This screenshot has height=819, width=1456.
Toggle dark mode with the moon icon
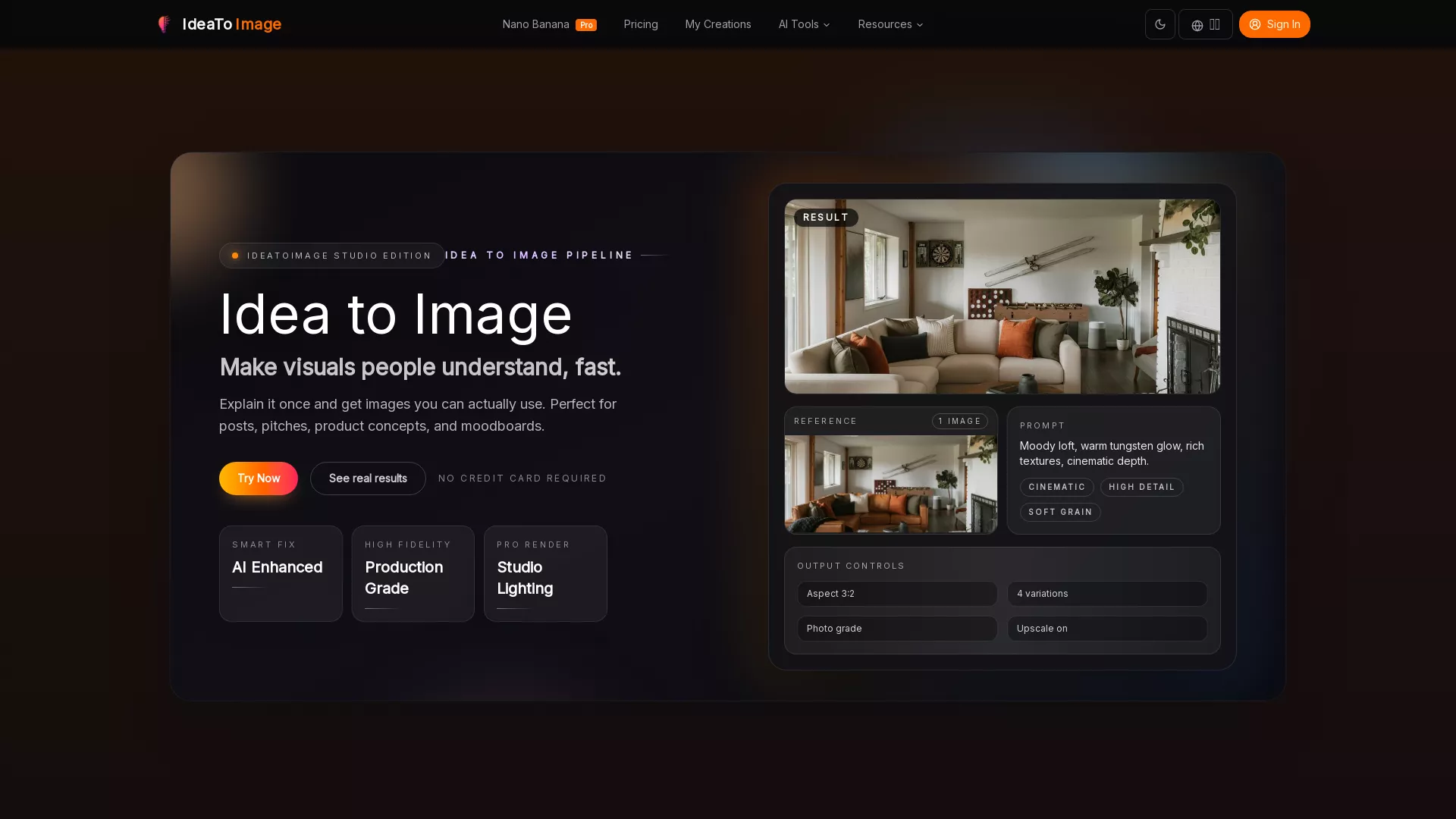click(1159, 24)
